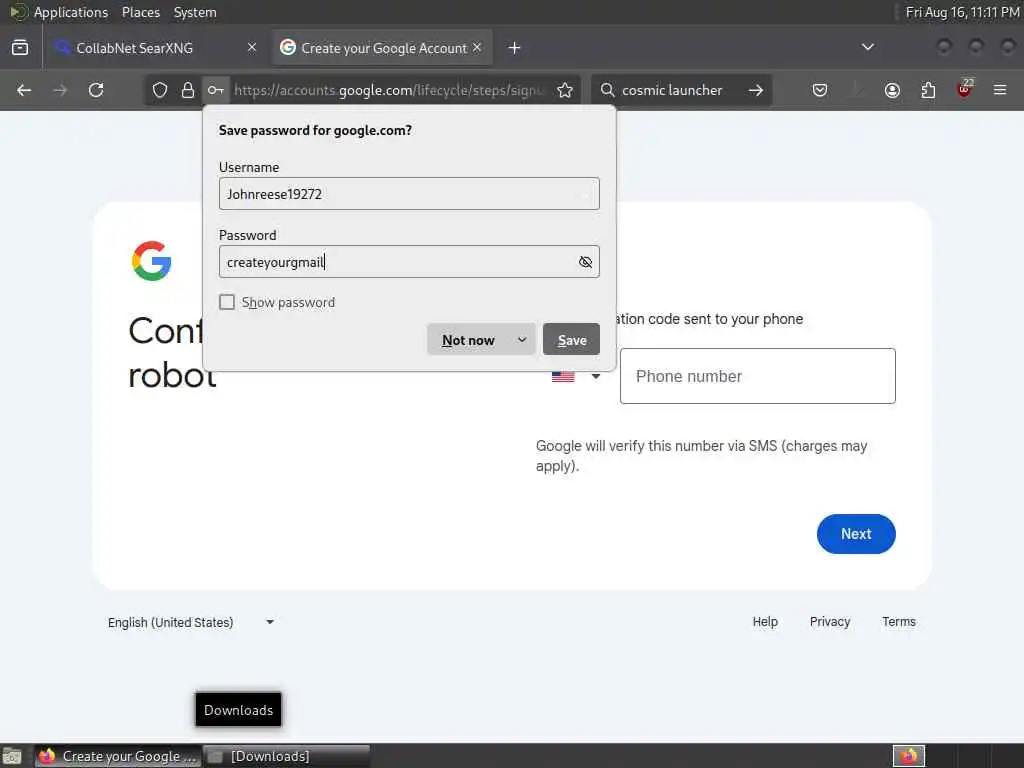Switch to the Downloads taskbar window

coord(287,756)
